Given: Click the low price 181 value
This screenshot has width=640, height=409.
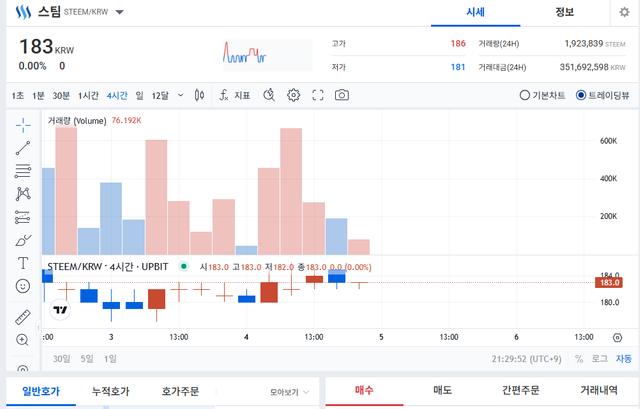Looking at the screenshot, I should 458,67.
